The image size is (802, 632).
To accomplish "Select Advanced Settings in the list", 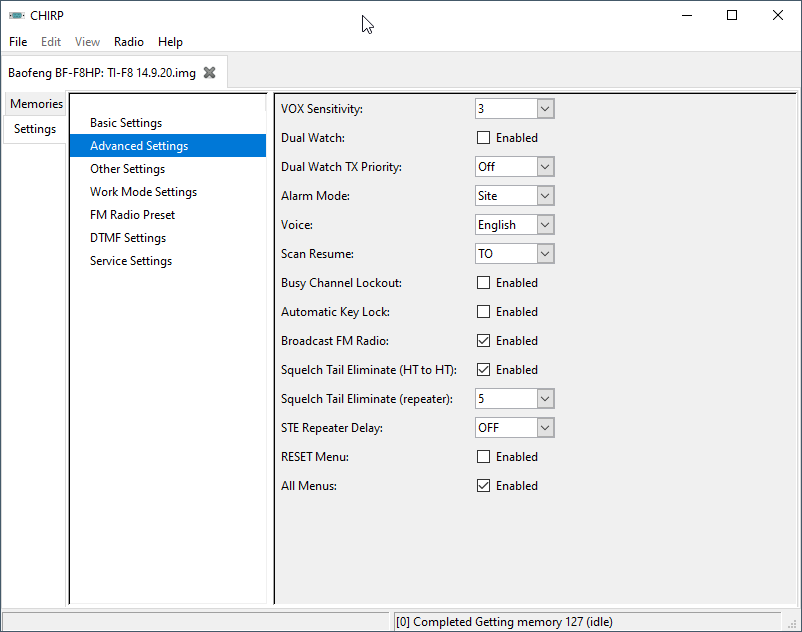I will pos(168,146).
